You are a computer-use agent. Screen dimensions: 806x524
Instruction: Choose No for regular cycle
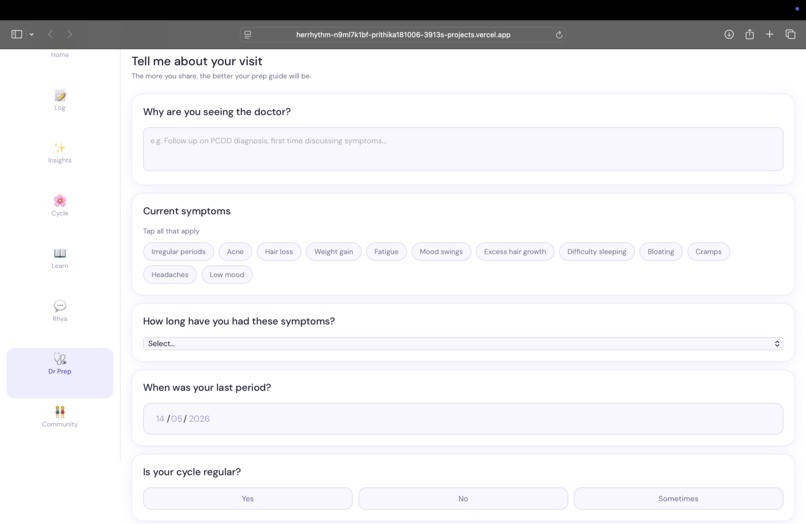click(463, 499)
